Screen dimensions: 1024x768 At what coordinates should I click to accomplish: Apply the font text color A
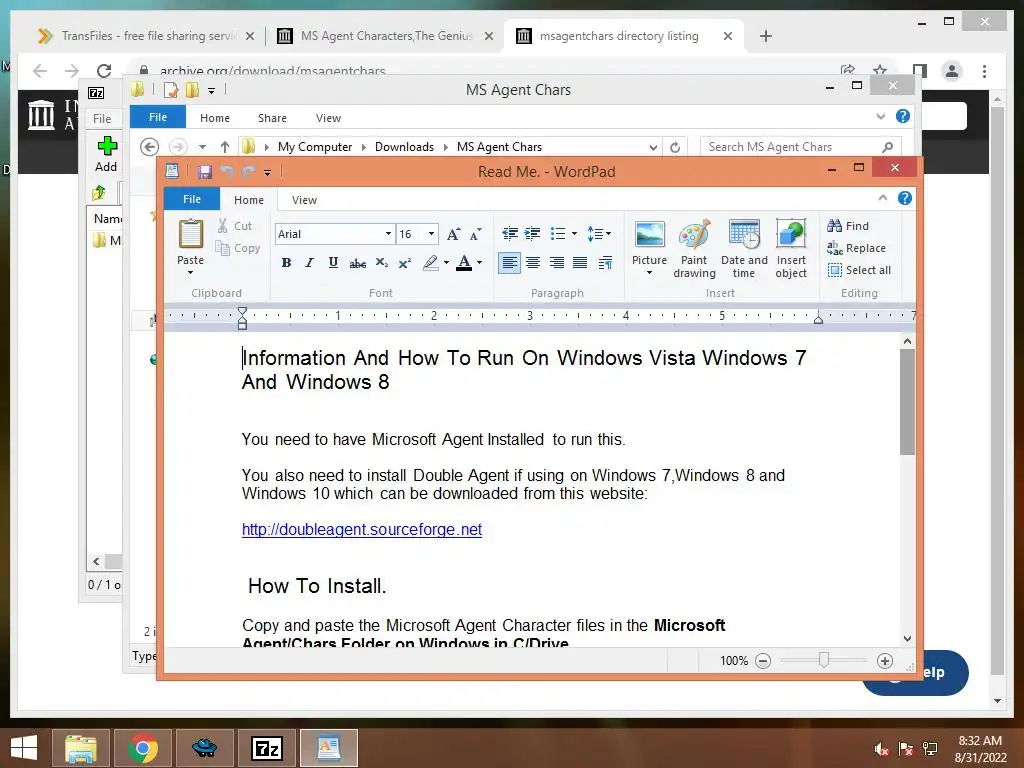coord(464,263)
